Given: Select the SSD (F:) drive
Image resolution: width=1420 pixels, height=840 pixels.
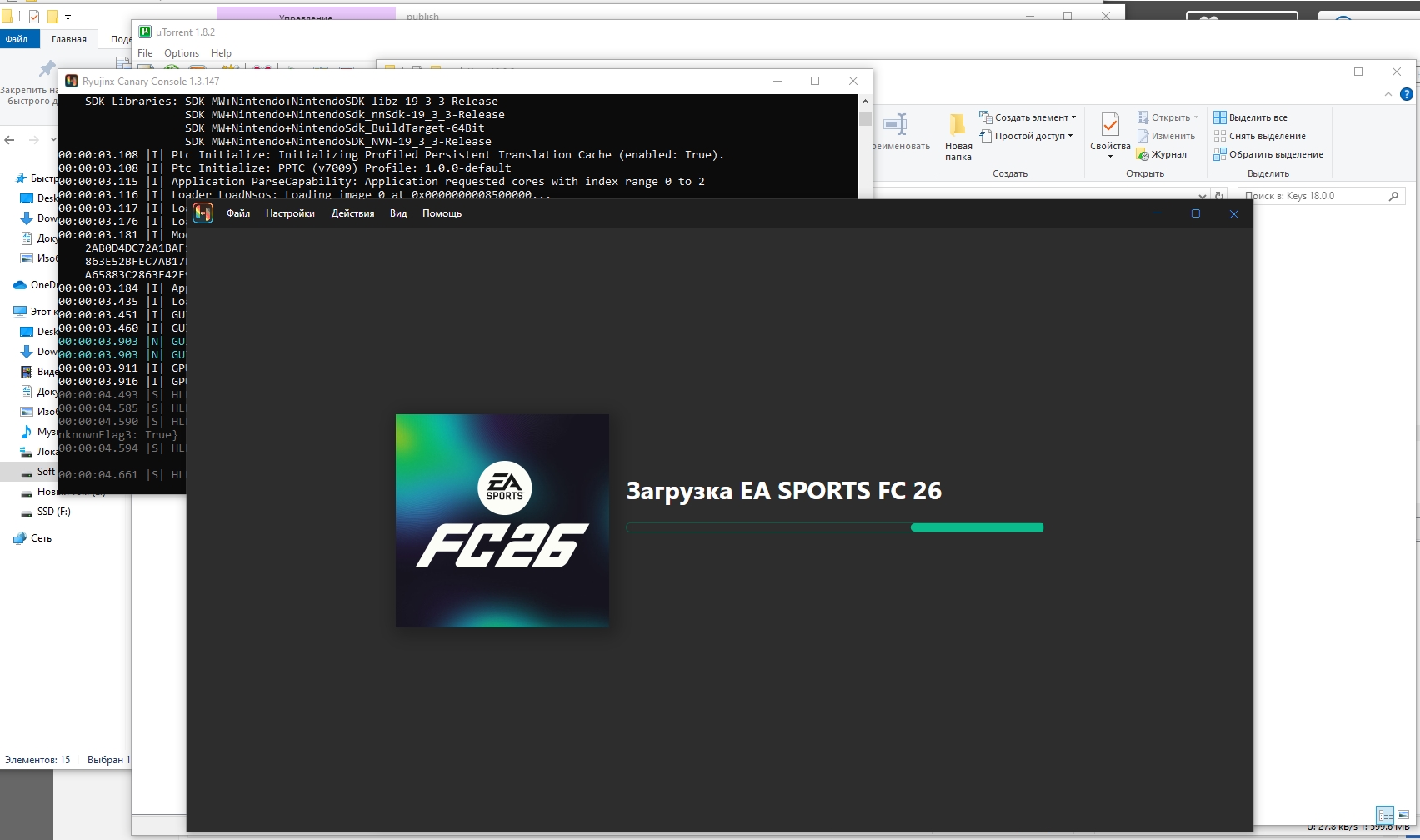Looking at the screenshot, I should [46, 512].
